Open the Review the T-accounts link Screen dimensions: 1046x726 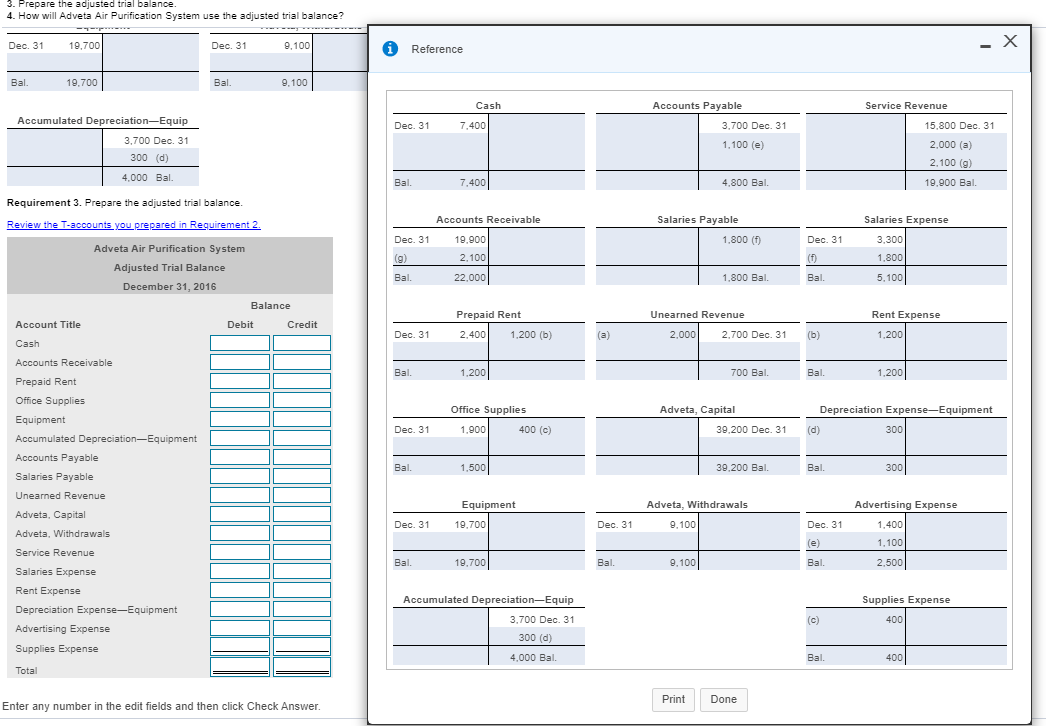[133, 225]
